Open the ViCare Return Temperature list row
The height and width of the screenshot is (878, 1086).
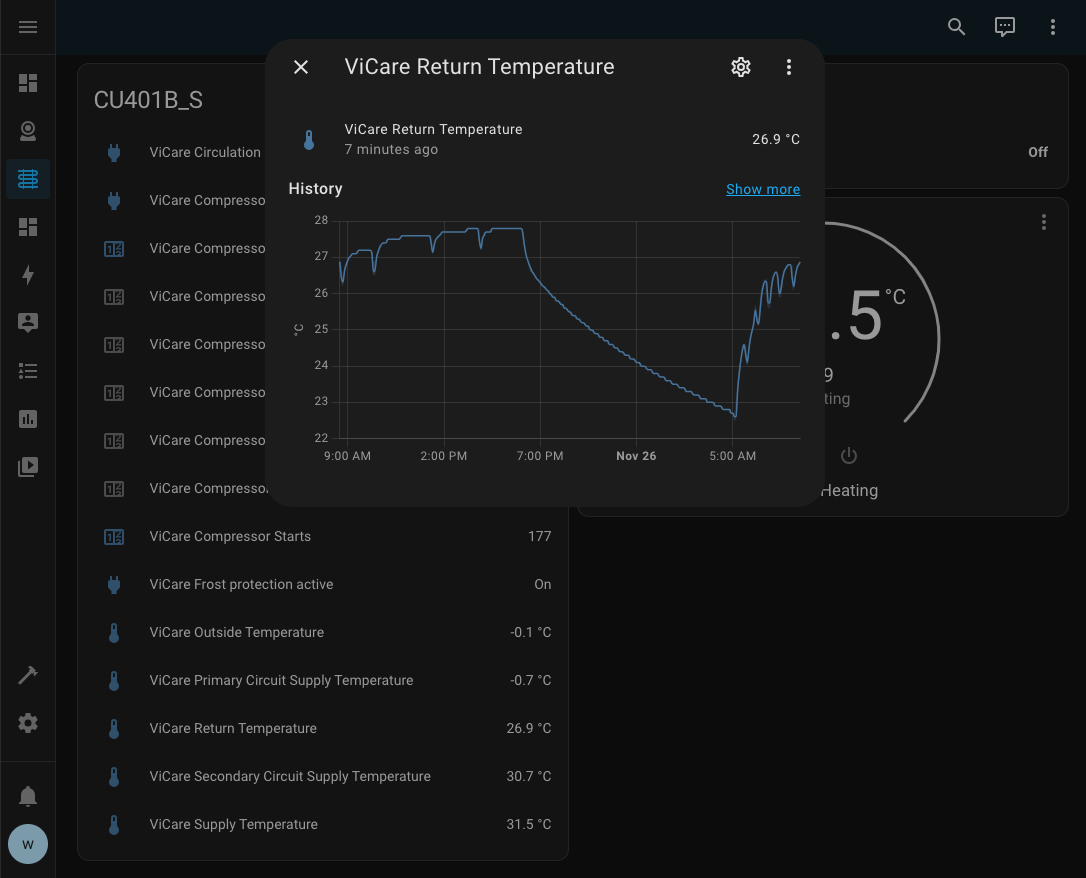[x=323, y=728]
